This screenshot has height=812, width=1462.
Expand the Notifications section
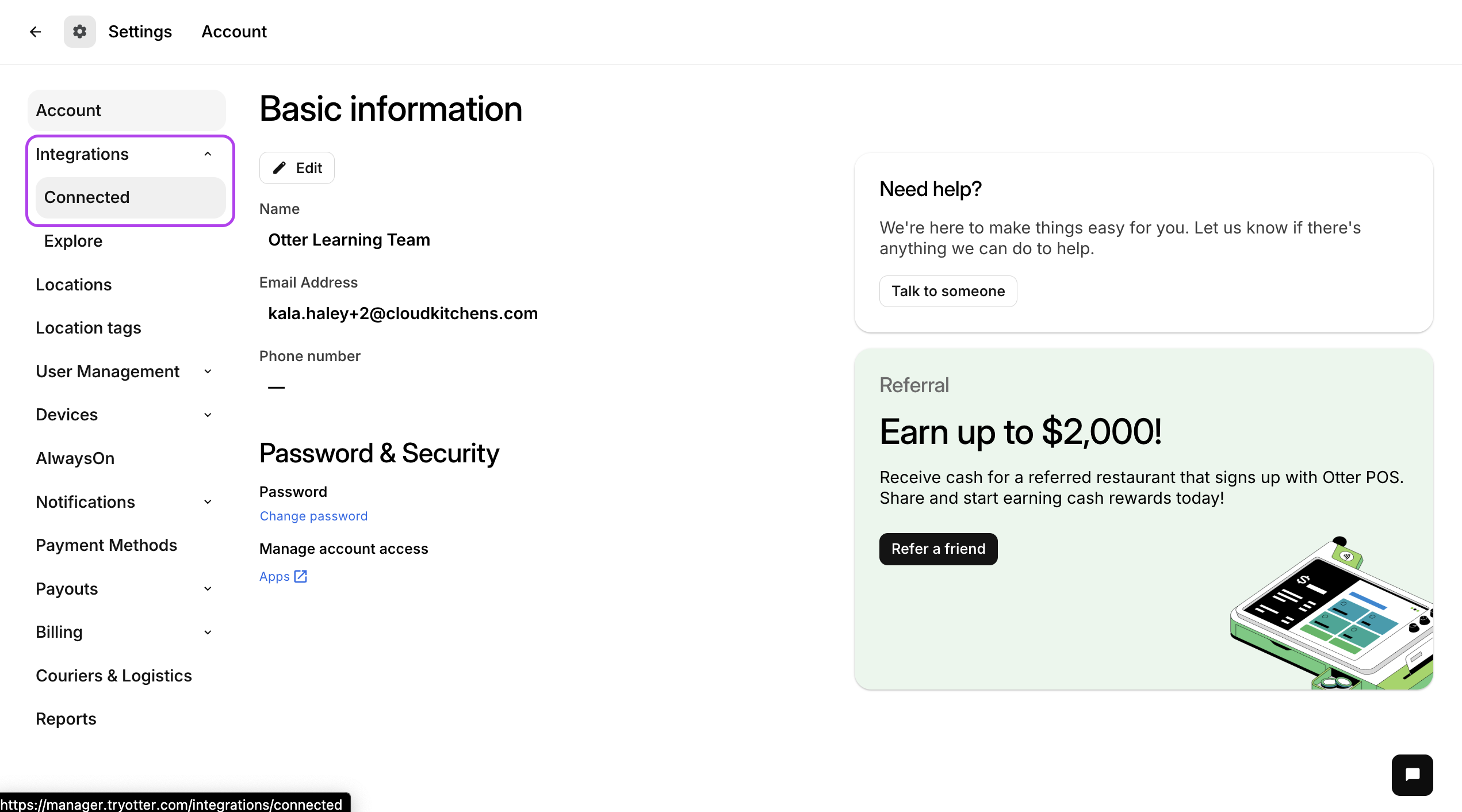208,502
